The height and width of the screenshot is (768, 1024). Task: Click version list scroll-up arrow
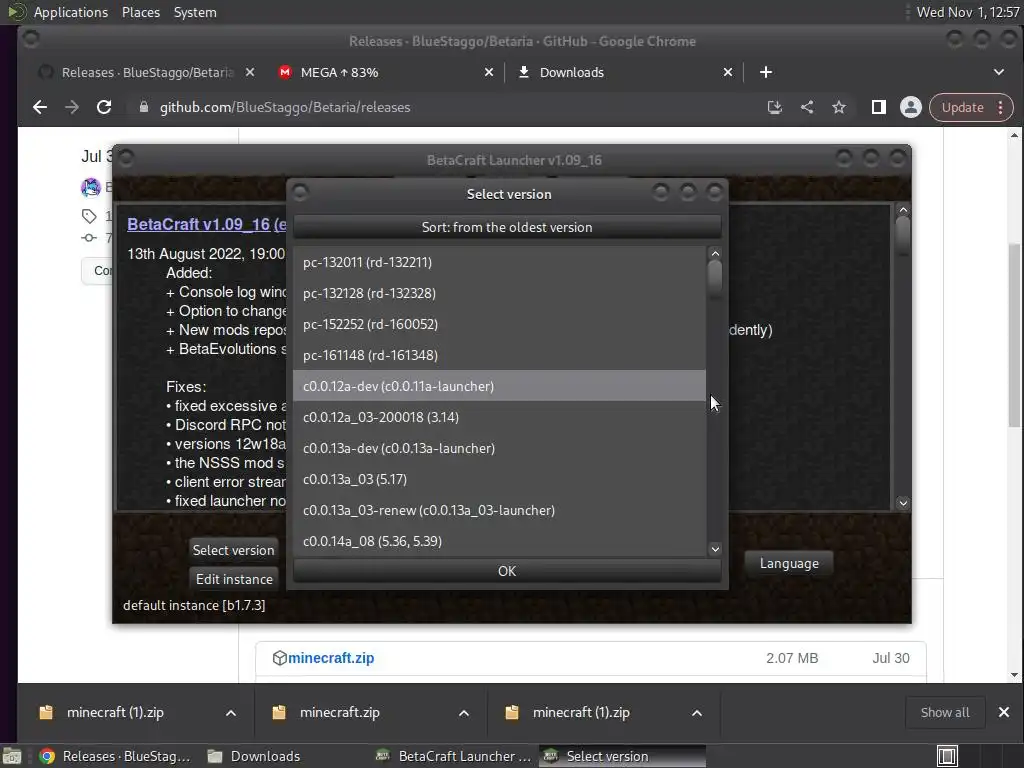(x=715, y=253)
